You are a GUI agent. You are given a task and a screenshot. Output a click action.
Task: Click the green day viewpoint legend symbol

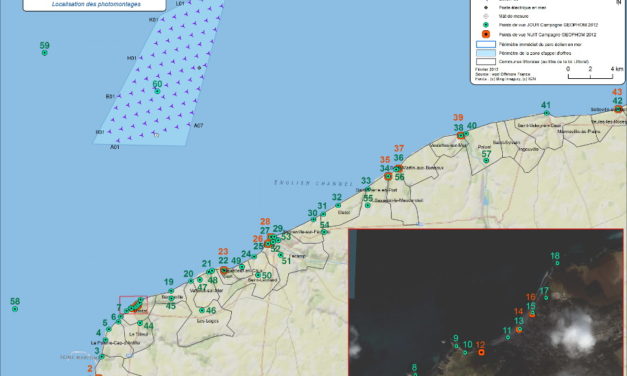click(x=486, y=25)
